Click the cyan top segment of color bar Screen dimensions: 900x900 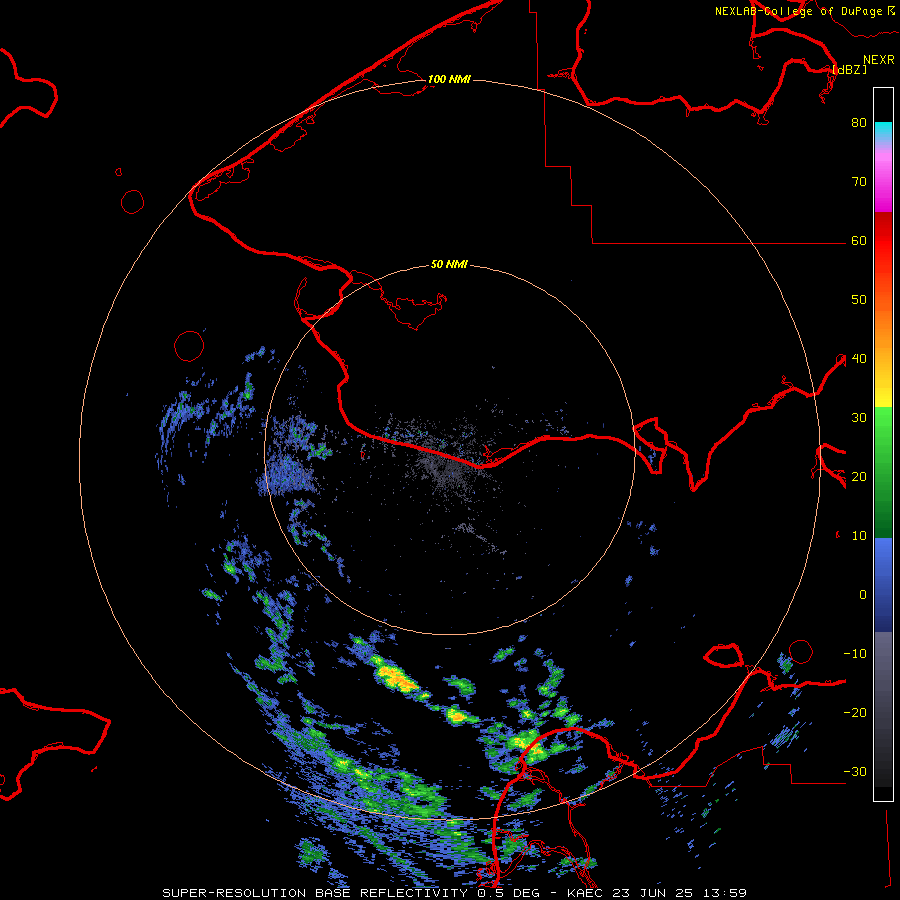pyautogui.click(x=883, y=131)
